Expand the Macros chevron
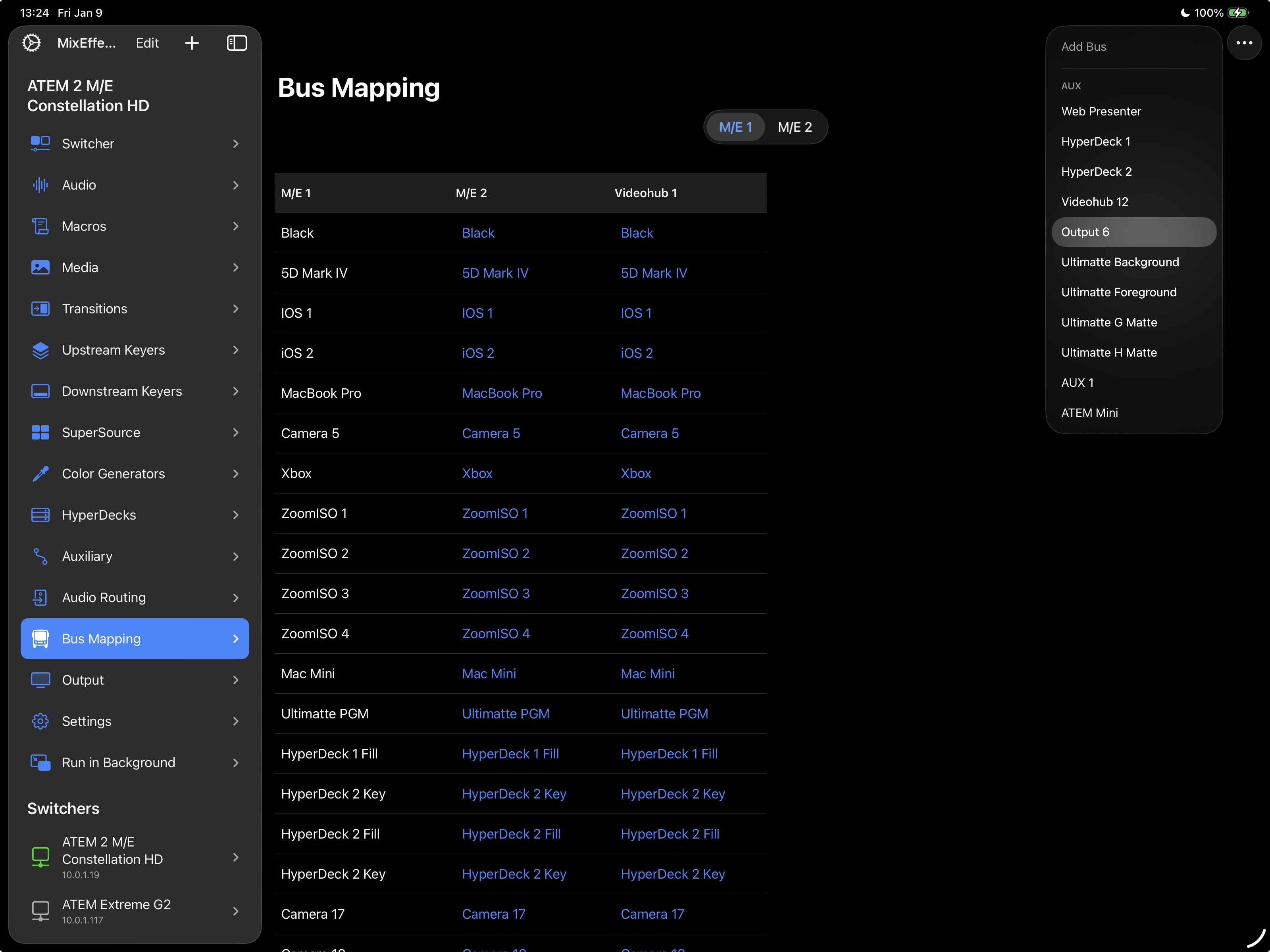1270x952 pixels. coord(235,226)
